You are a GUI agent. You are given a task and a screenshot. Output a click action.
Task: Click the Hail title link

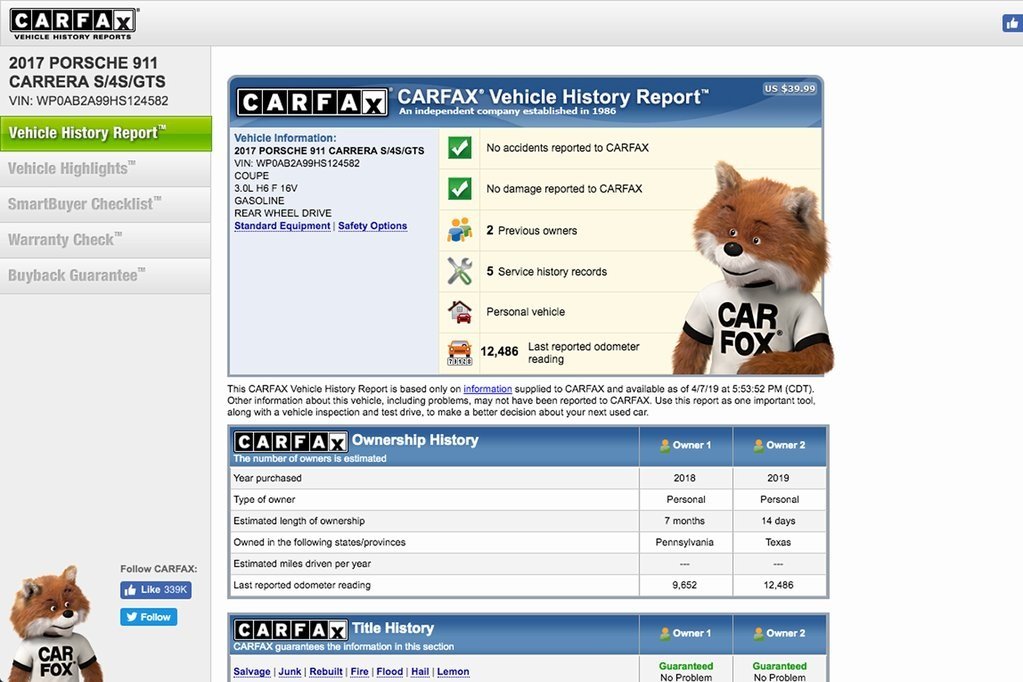tap(420, 672)
